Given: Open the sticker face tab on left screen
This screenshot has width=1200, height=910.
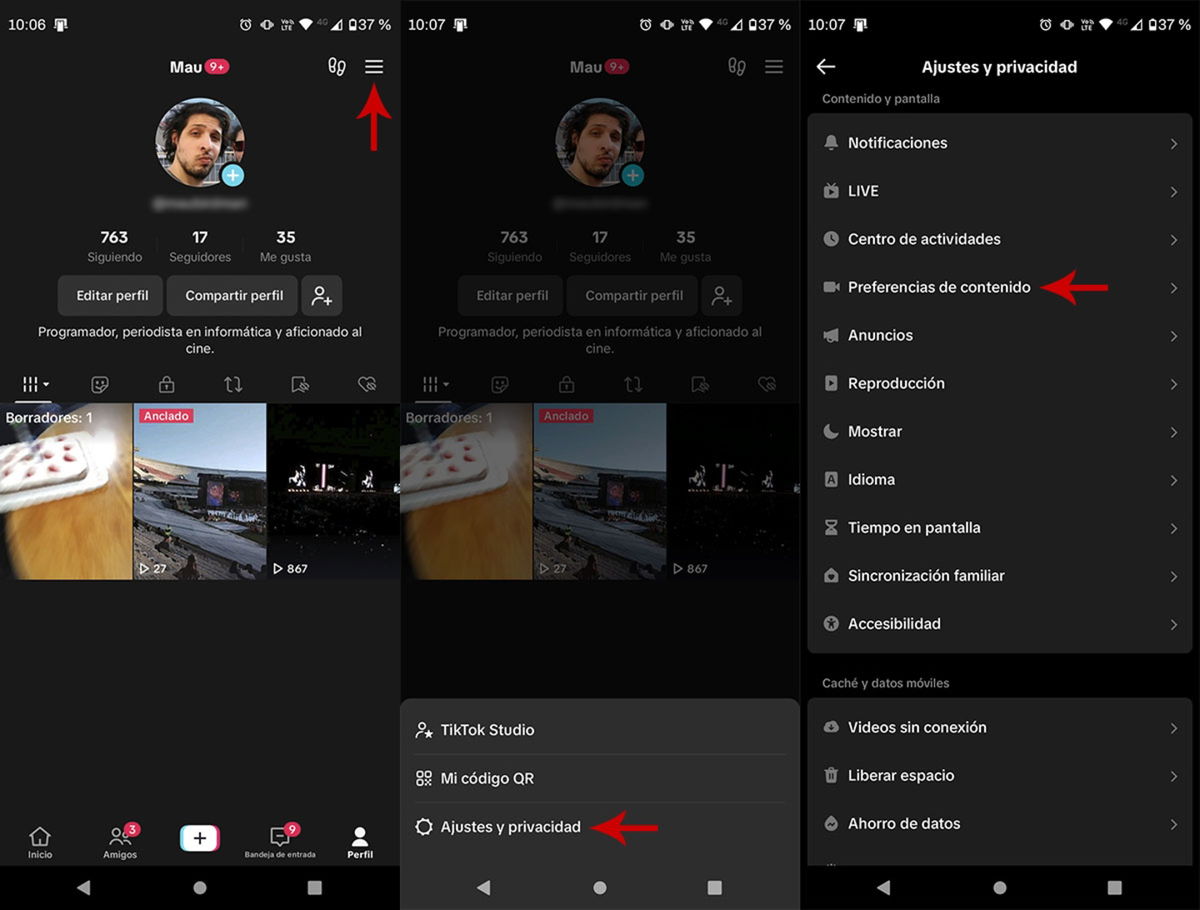Looking at the screenshot, I should click(x=100, y=384).
